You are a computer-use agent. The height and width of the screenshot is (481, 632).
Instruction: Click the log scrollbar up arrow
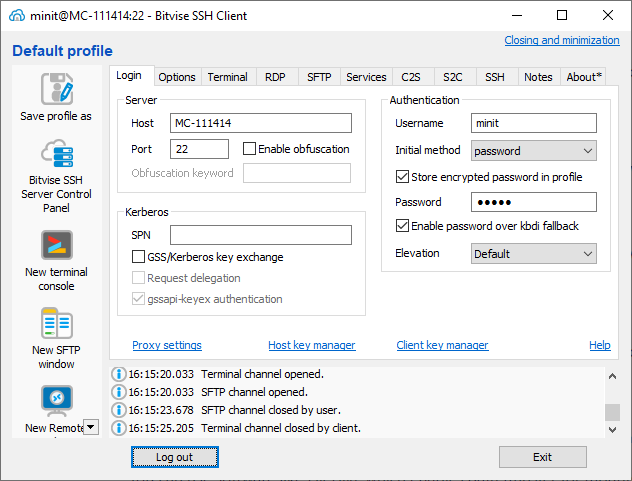612,376
